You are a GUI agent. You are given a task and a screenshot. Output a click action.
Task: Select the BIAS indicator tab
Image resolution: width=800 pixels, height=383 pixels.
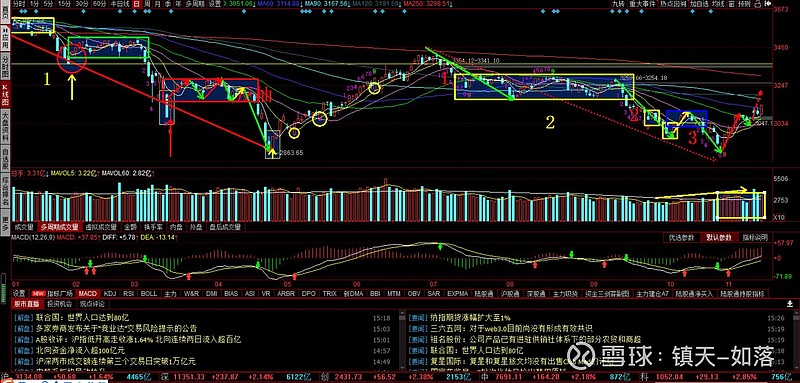[231, 293]
